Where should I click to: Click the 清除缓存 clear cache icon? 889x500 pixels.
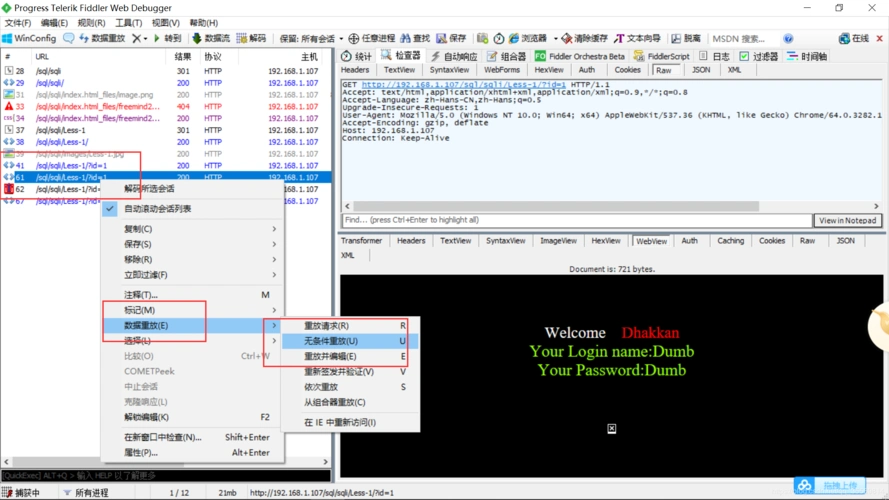click(584, 38)
